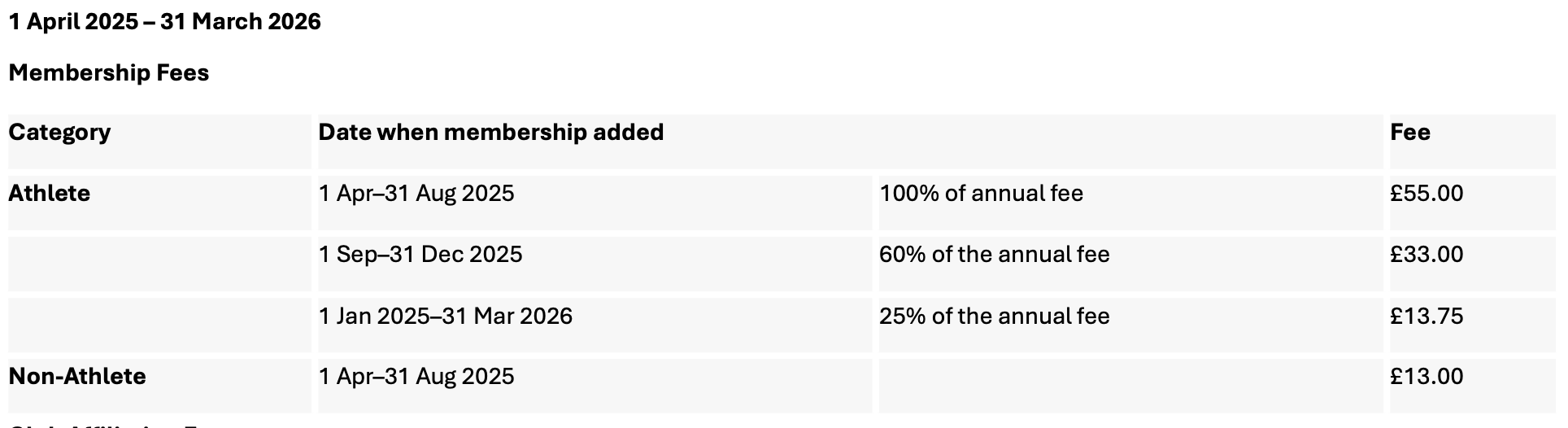
Task: Click the "1 Sep–31 Dec 2025" date cell
Action: click(420, 255)
